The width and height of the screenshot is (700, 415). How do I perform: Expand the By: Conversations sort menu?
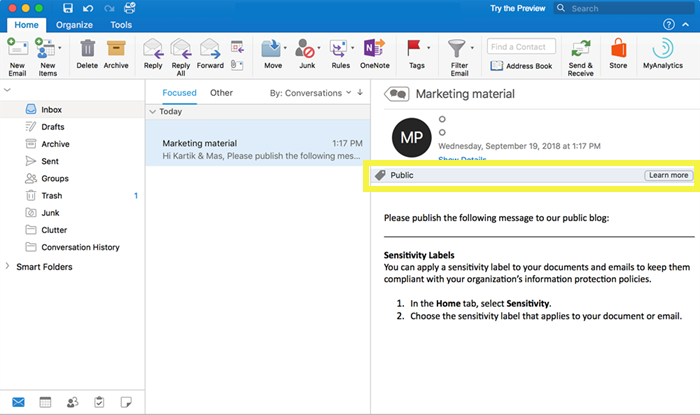[310, 93]
